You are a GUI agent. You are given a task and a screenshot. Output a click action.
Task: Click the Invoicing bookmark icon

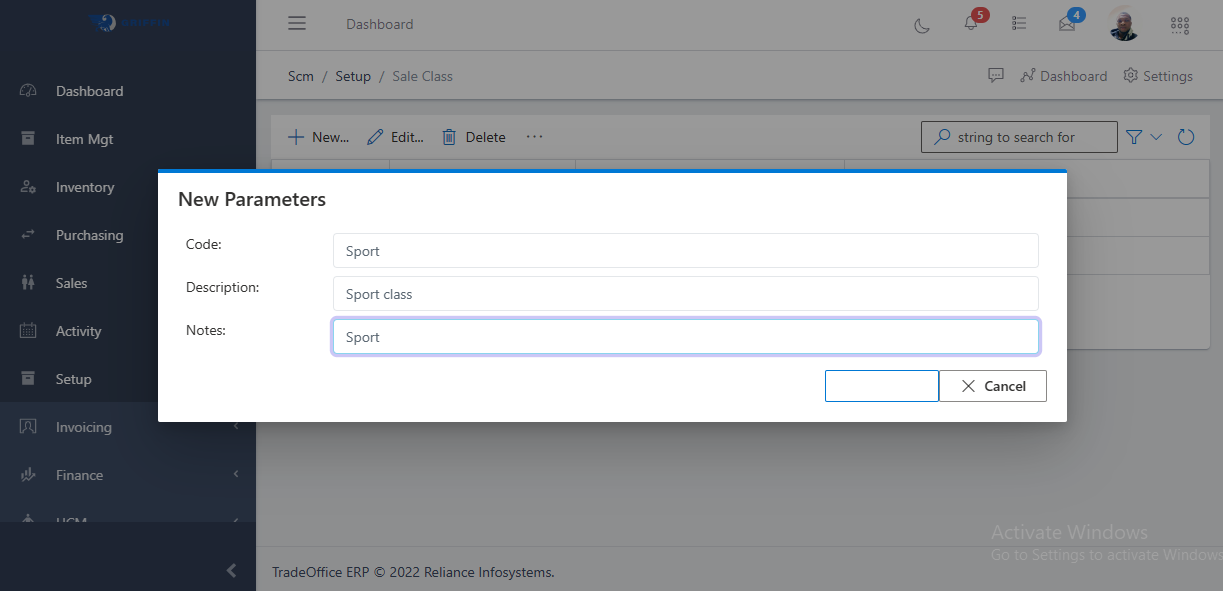[28, 426]
